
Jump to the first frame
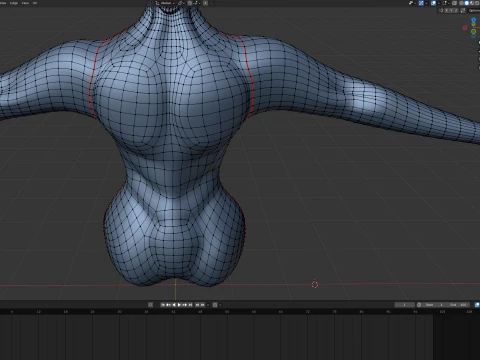163,305
